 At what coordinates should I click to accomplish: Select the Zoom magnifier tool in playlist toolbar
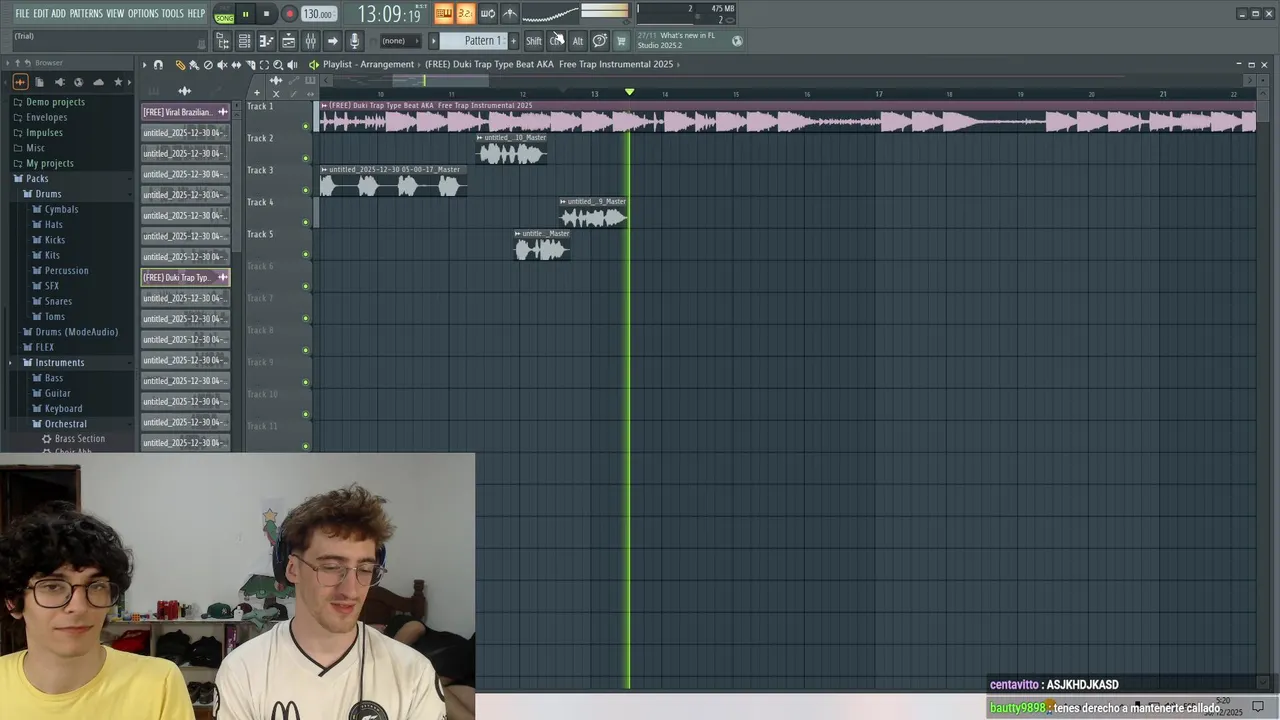coord(278,65)
